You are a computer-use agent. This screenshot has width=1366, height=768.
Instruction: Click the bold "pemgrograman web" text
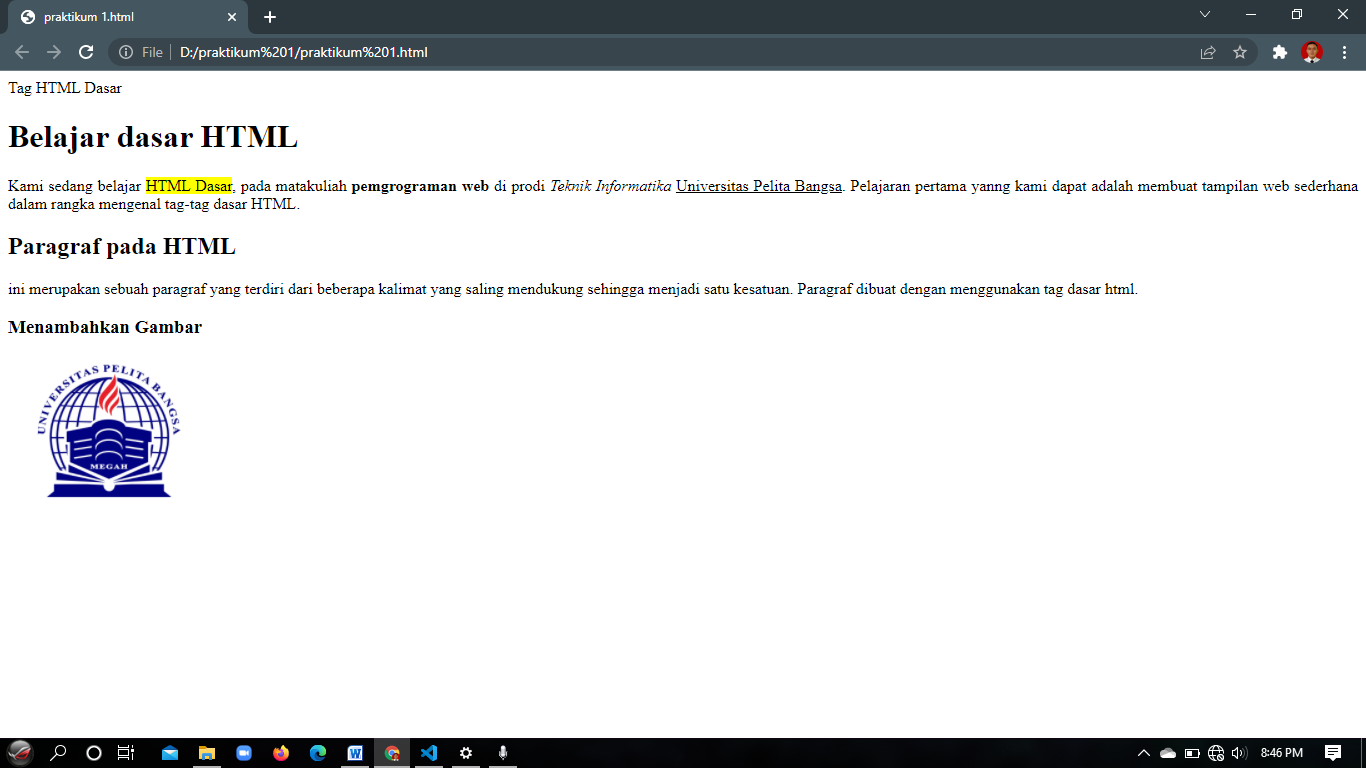pos(420,186)
